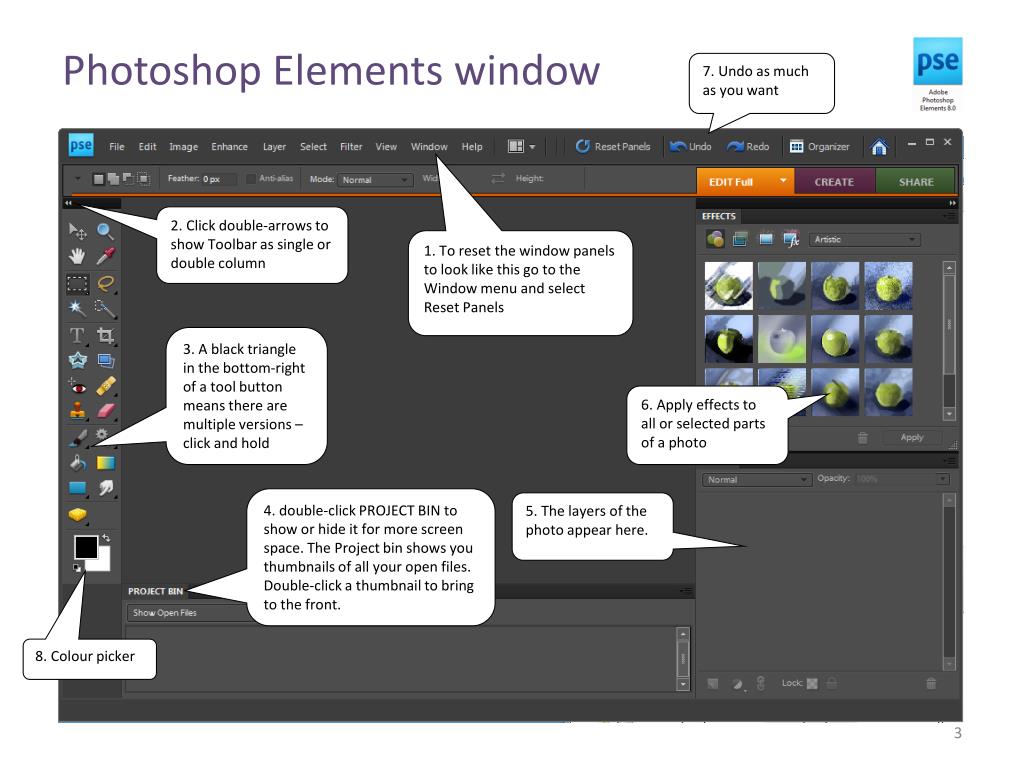1024x768 pixels.
Task: Select the Crop tool
Action: (x=105, y=336)
